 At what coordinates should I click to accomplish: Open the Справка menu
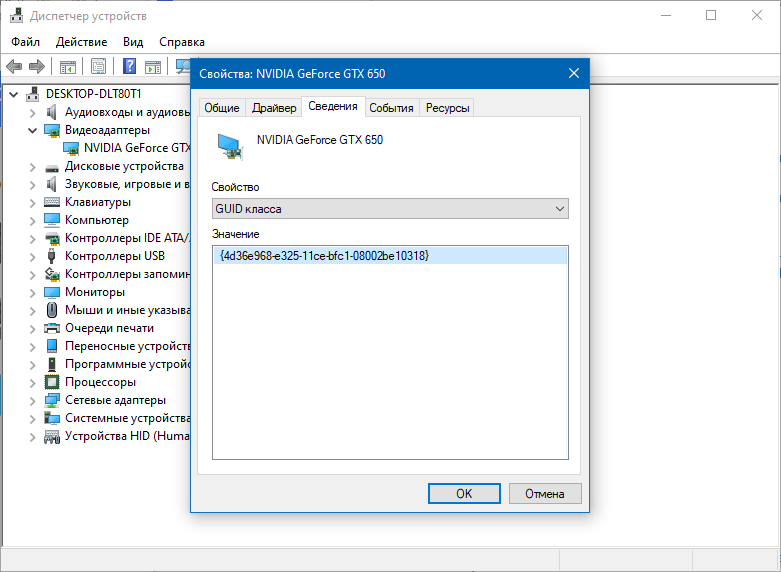pos(182,42)
